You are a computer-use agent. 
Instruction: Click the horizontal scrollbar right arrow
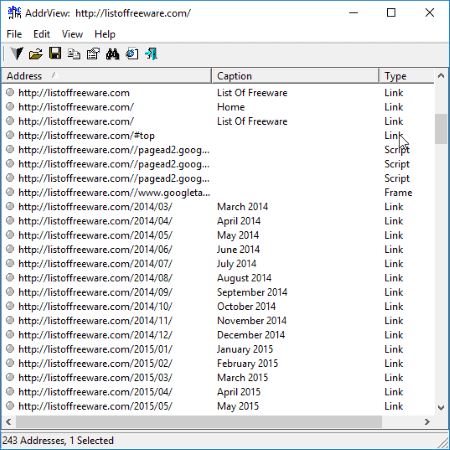[427, 422]
